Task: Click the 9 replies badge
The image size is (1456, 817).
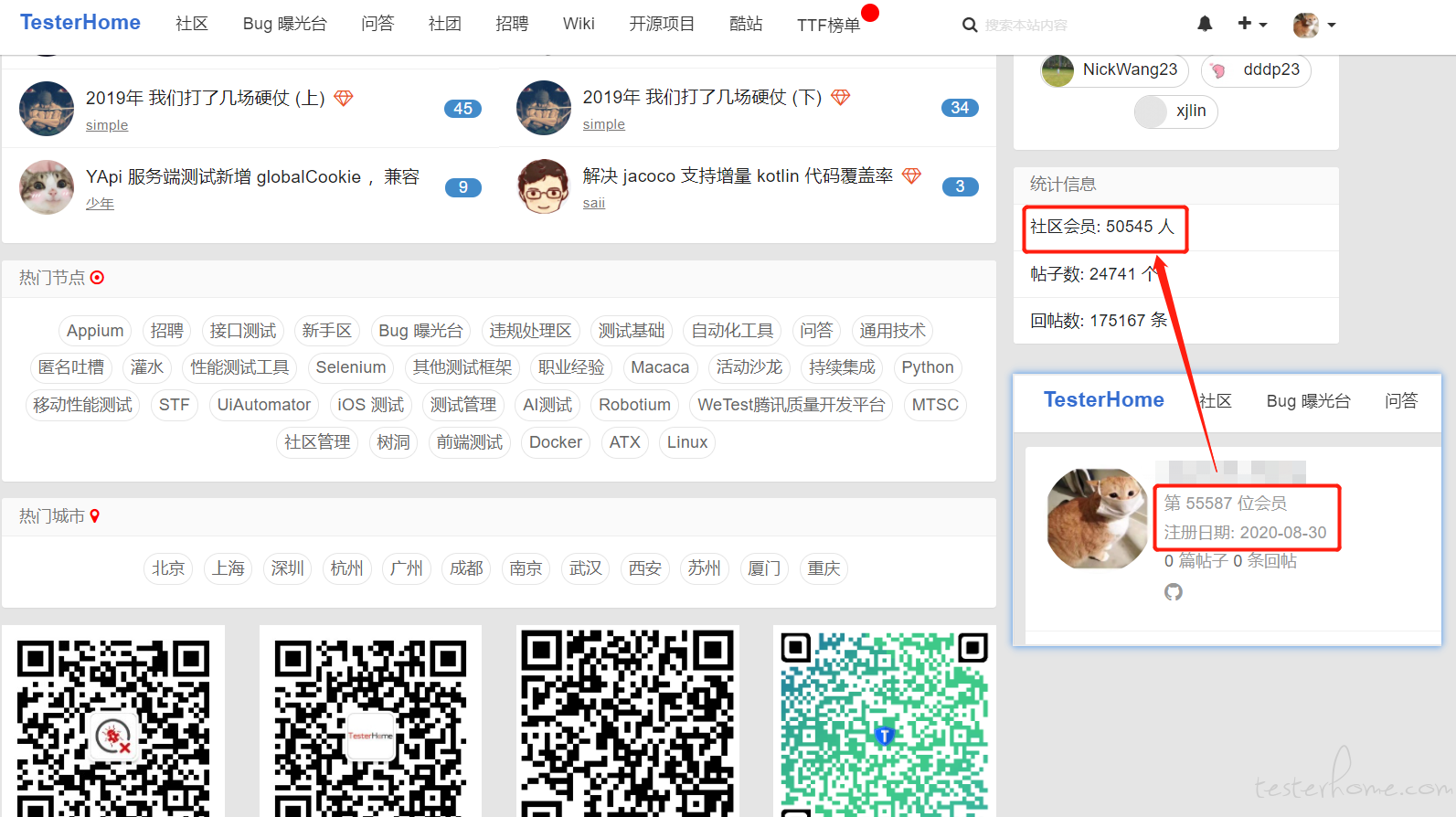Action: (x=463, y=187)
